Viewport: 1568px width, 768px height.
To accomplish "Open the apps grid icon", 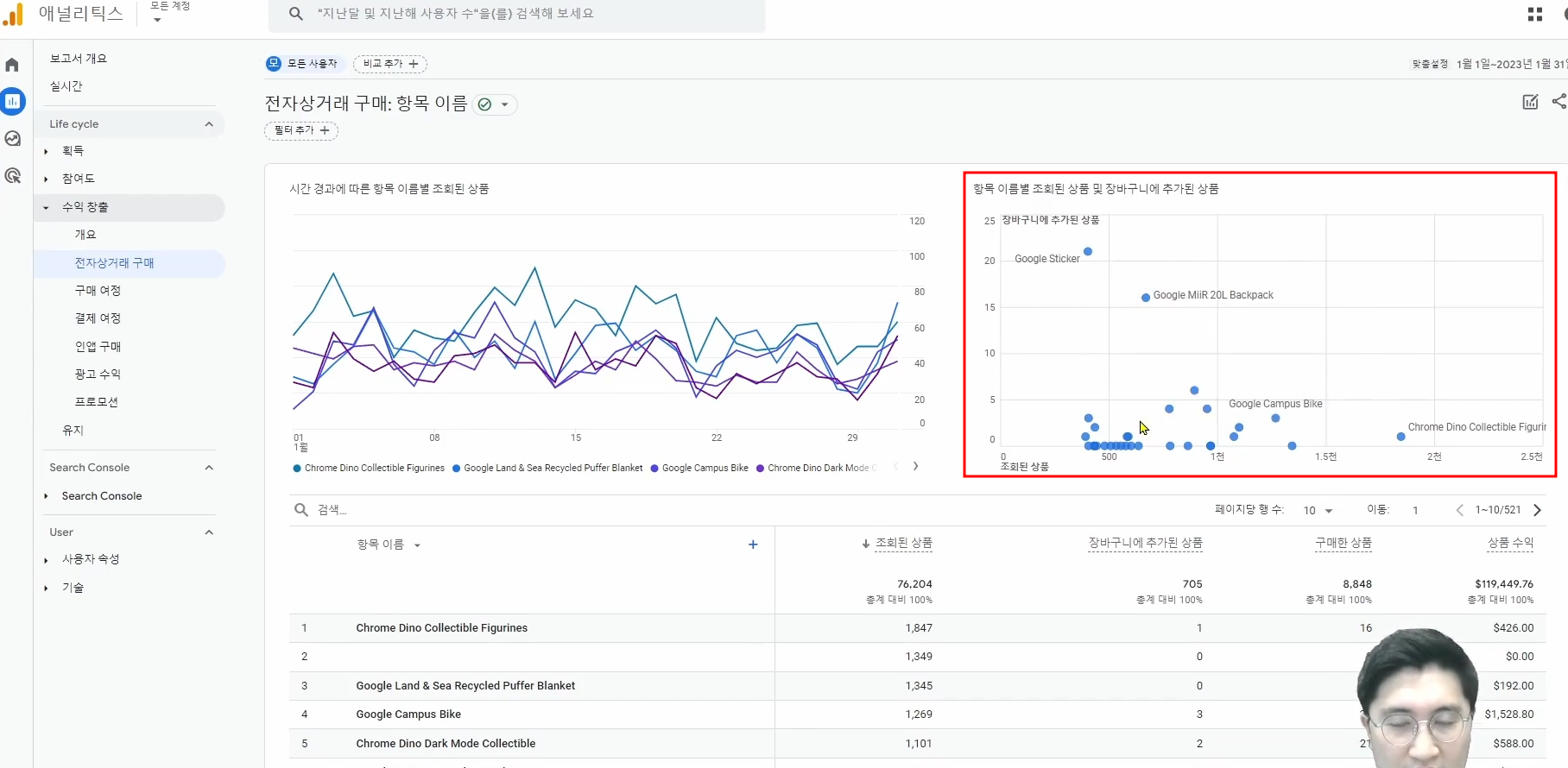I will pyautogui.click(x=1534, y=15).
